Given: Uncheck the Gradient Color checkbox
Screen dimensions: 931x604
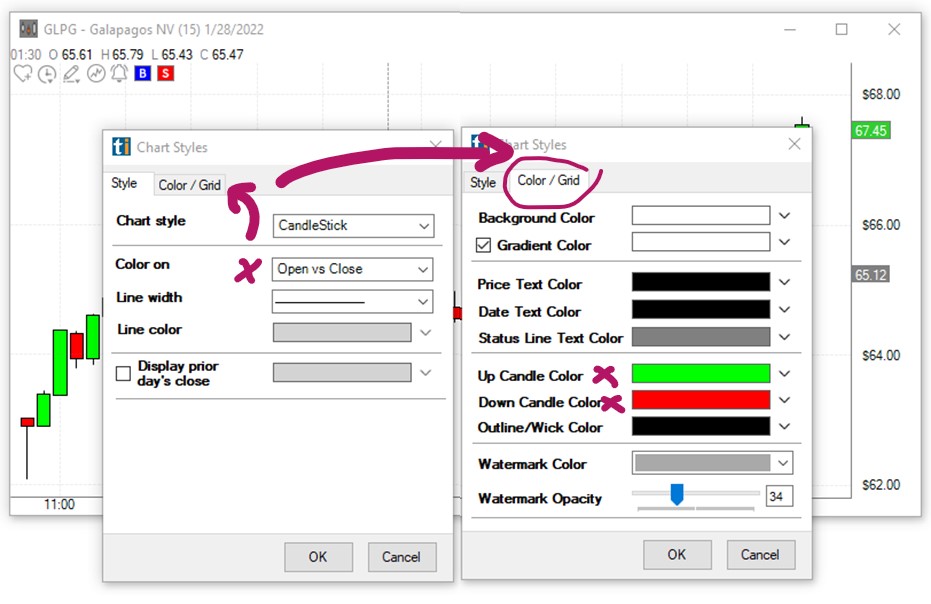Looking at the screenshot, I should pyautogui.click(x=484, y=245).
